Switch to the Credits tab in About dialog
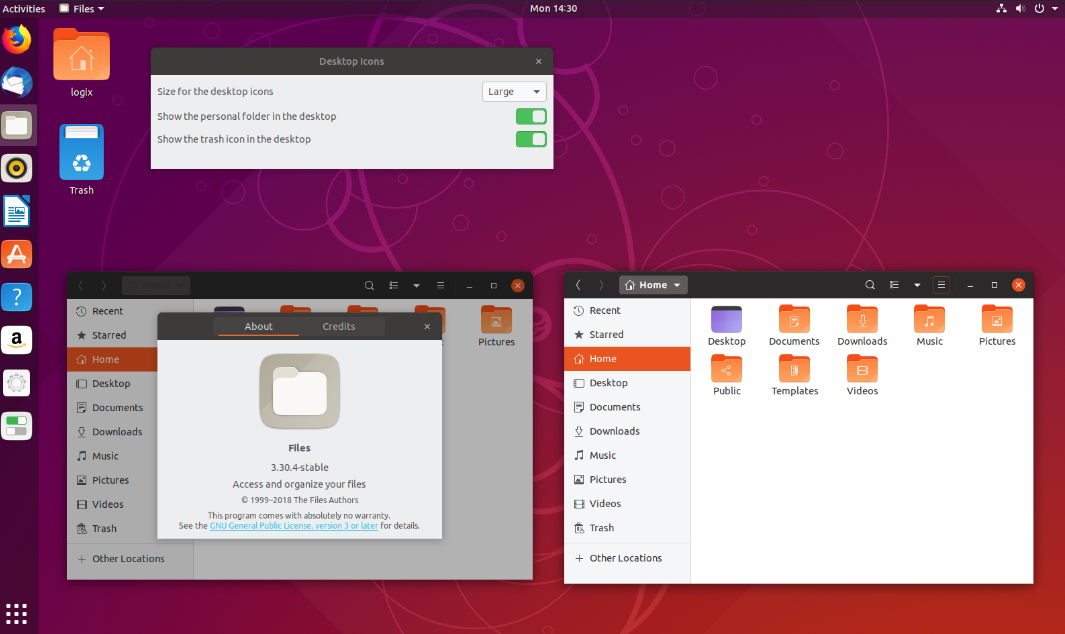This screenshot has height=634, width=1065. coord(338,326)
